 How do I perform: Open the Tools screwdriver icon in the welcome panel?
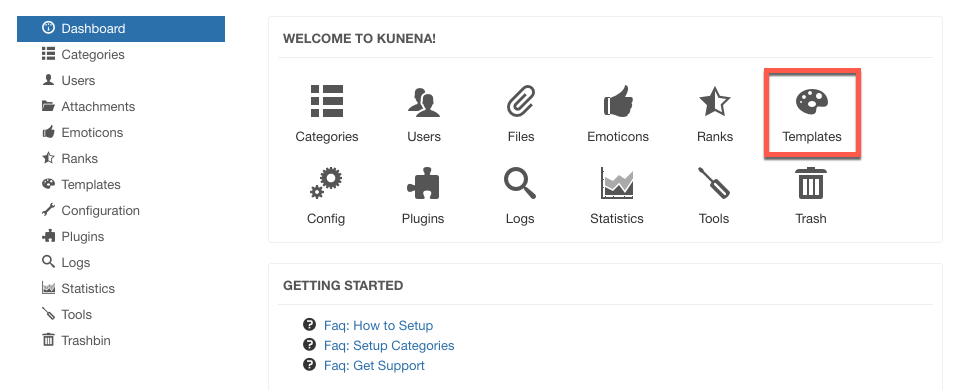click(714, 183)
